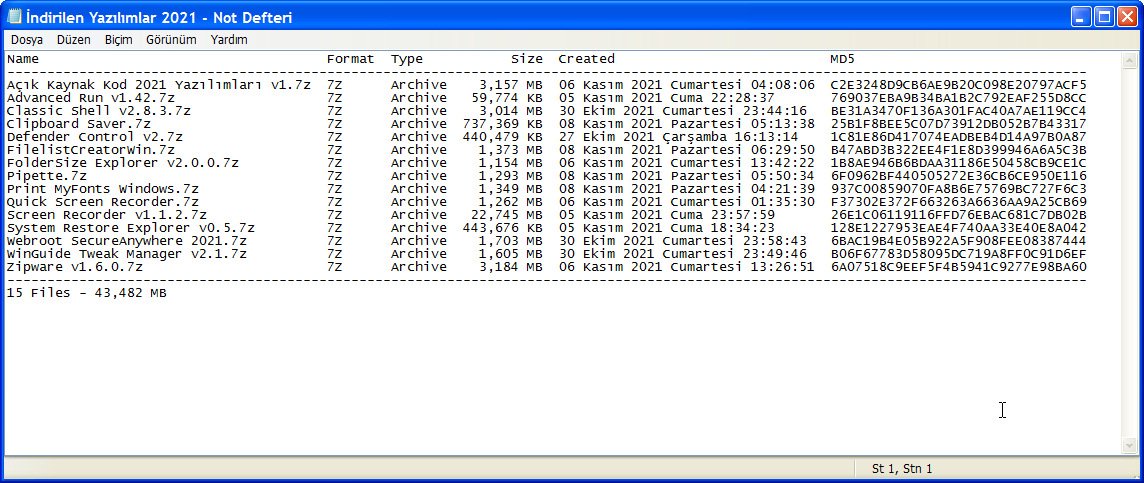Image resolution: width=1144 pixels, height=483 pixels.
Task: Click the '15 Files - 43,482 MB' summary line
Action: (x=87, y=293)
